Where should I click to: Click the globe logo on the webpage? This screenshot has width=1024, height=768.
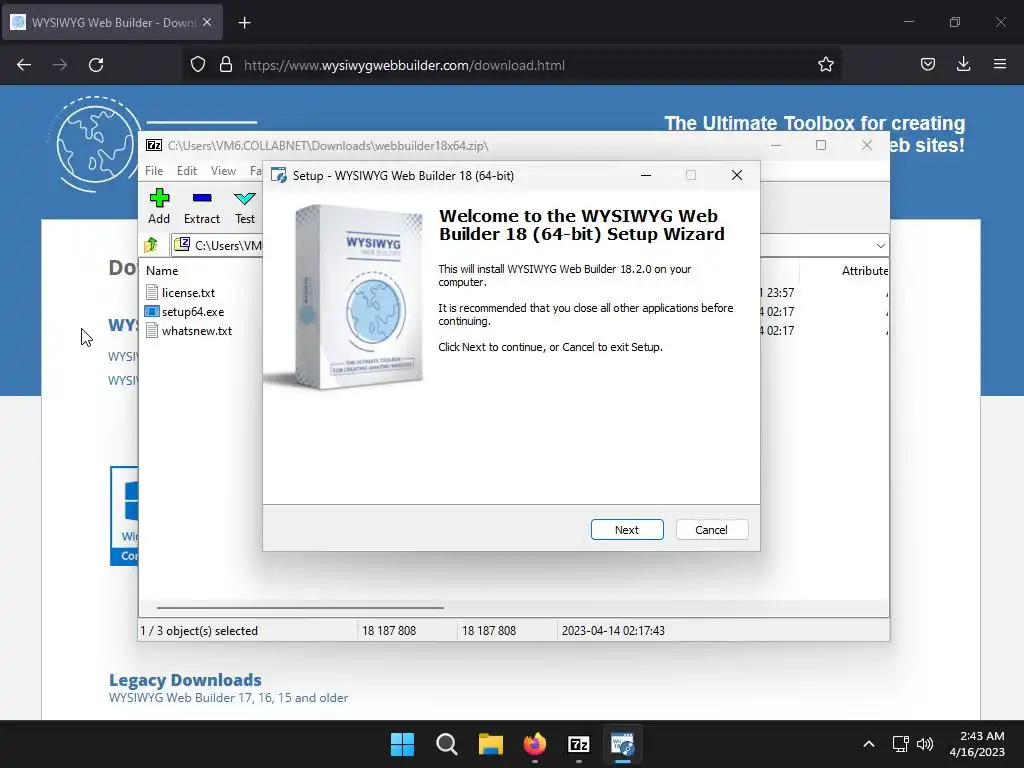(96, 144)
